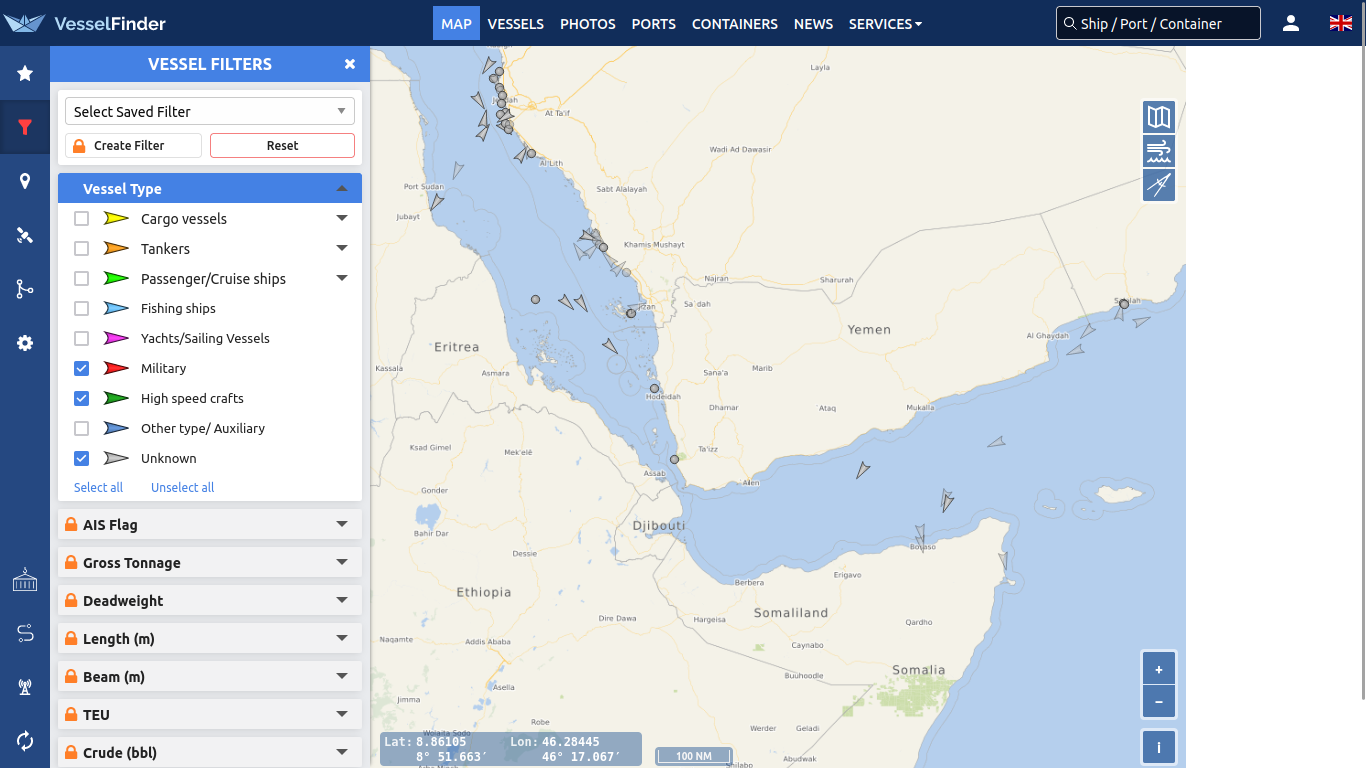The image size is (1366, 768).
Task: Check the Tankers checkbox
Action: click(82, 248)
